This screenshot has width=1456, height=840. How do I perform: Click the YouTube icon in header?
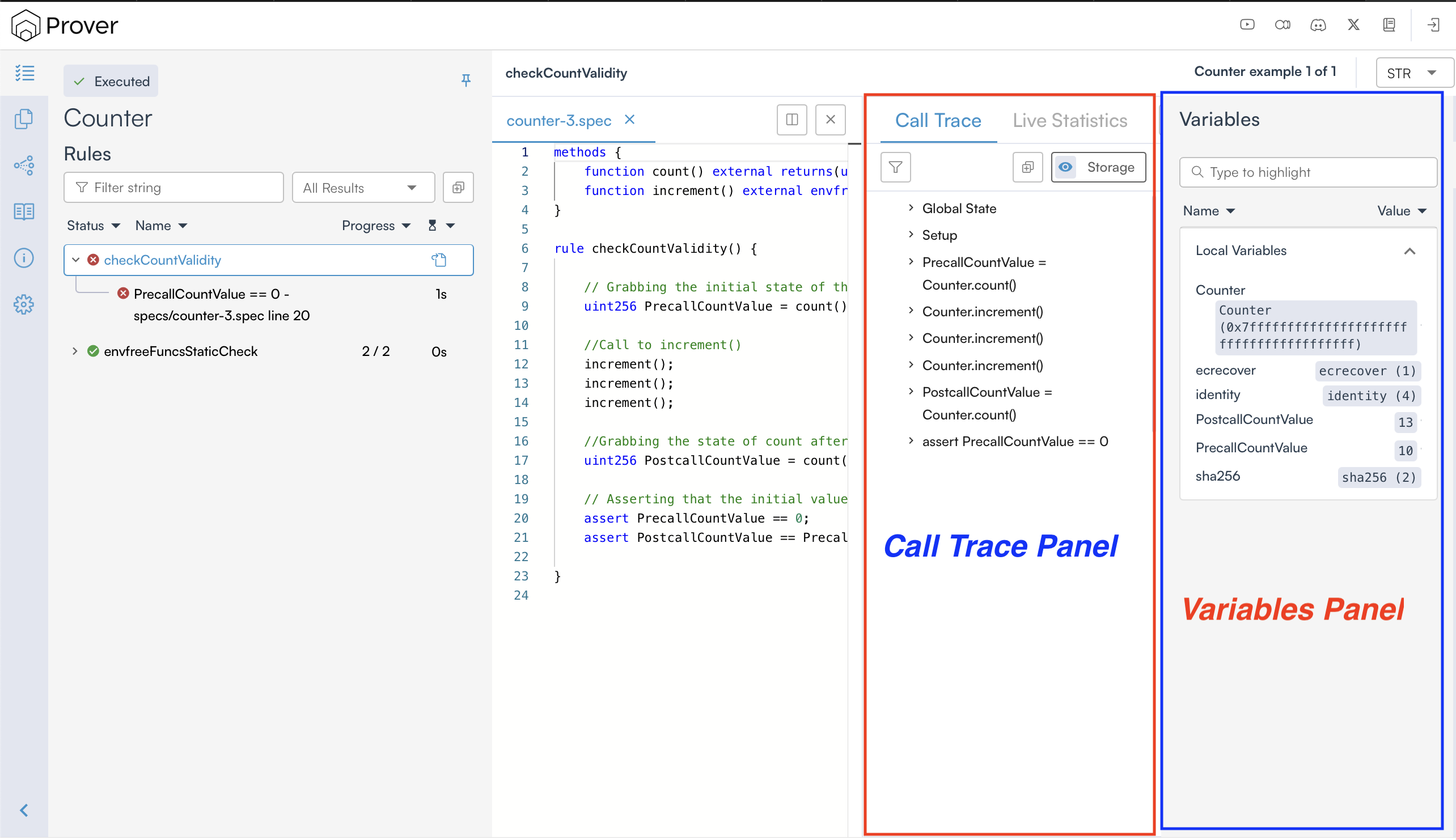point(1247,25)
